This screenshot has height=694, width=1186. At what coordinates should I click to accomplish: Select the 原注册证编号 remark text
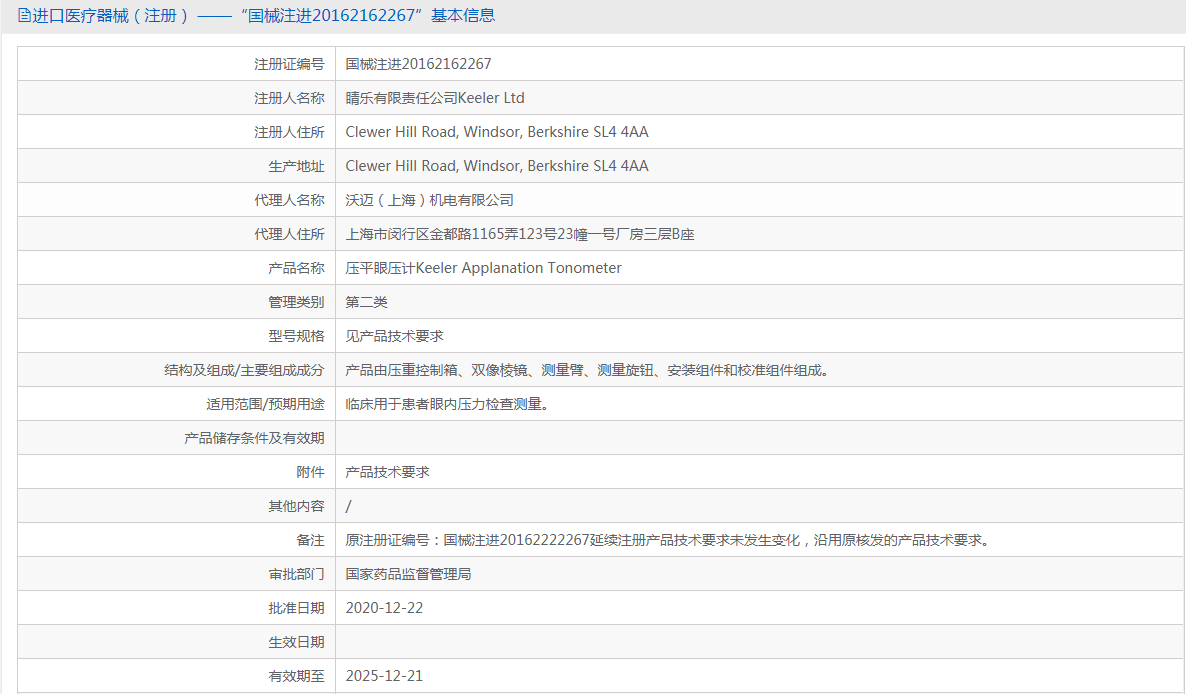tap(669, 541)
